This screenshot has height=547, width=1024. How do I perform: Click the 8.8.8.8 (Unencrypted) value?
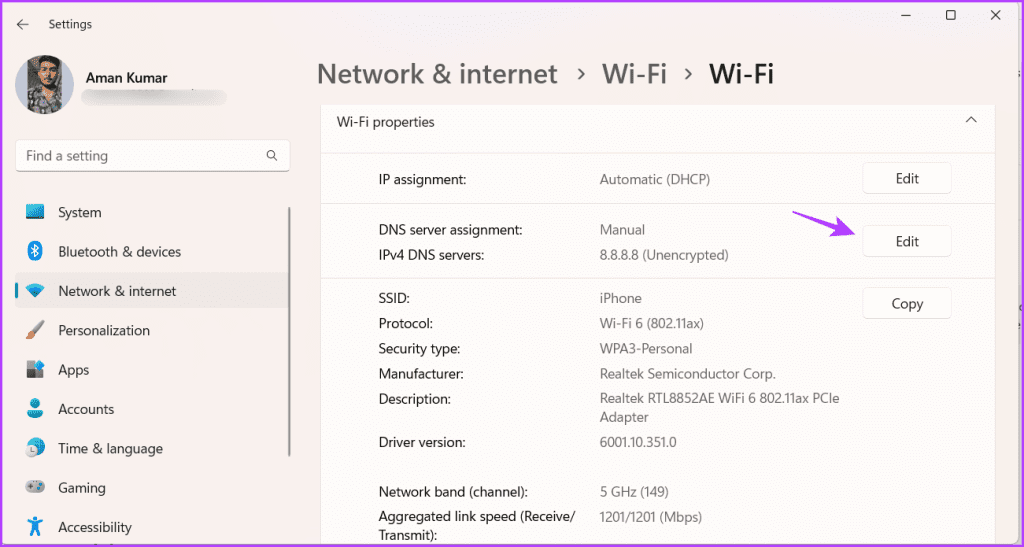point(664,255)
